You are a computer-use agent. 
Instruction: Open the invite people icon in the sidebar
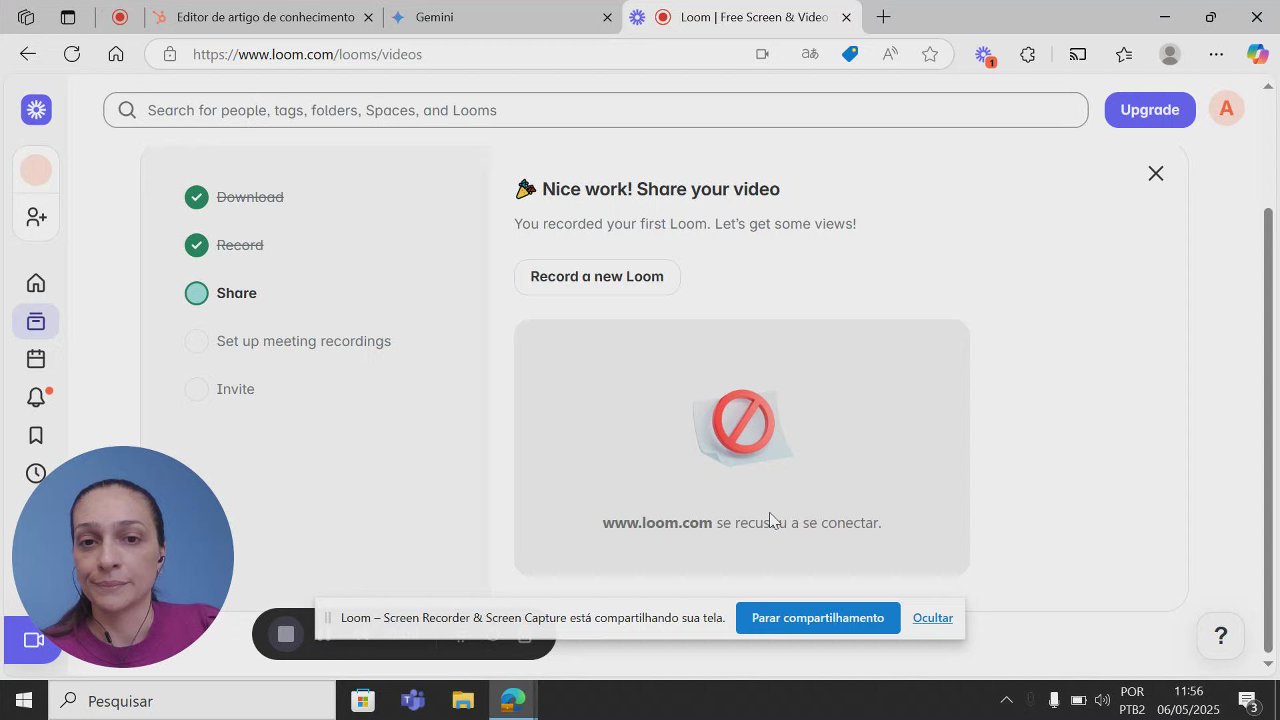pyautogui.click(x=36, y=217)
